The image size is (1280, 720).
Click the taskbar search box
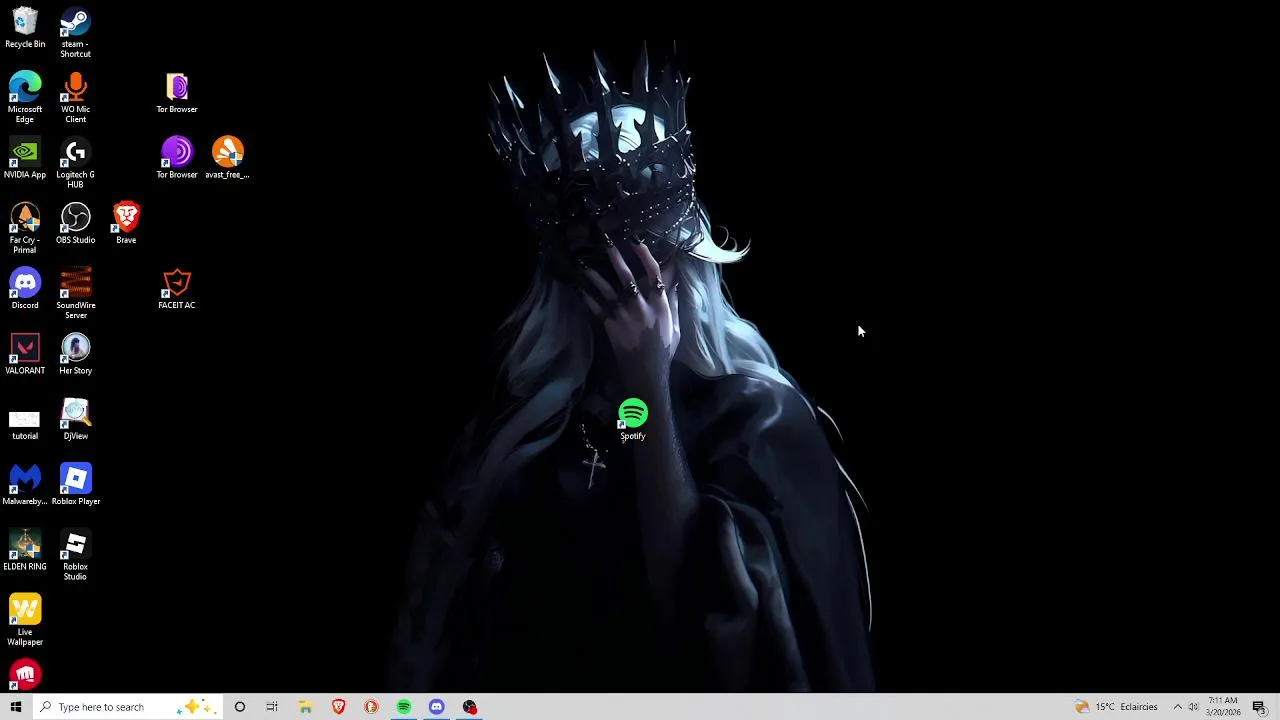click(x=127, y=707)
